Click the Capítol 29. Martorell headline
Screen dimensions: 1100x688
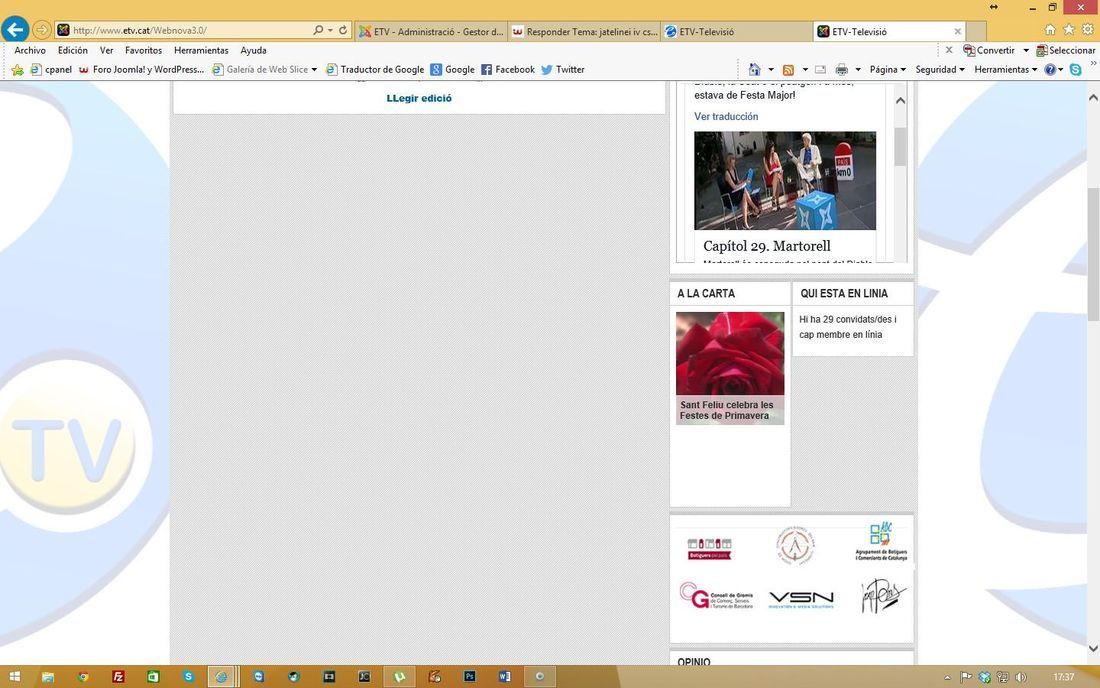(x=767, y=246)
